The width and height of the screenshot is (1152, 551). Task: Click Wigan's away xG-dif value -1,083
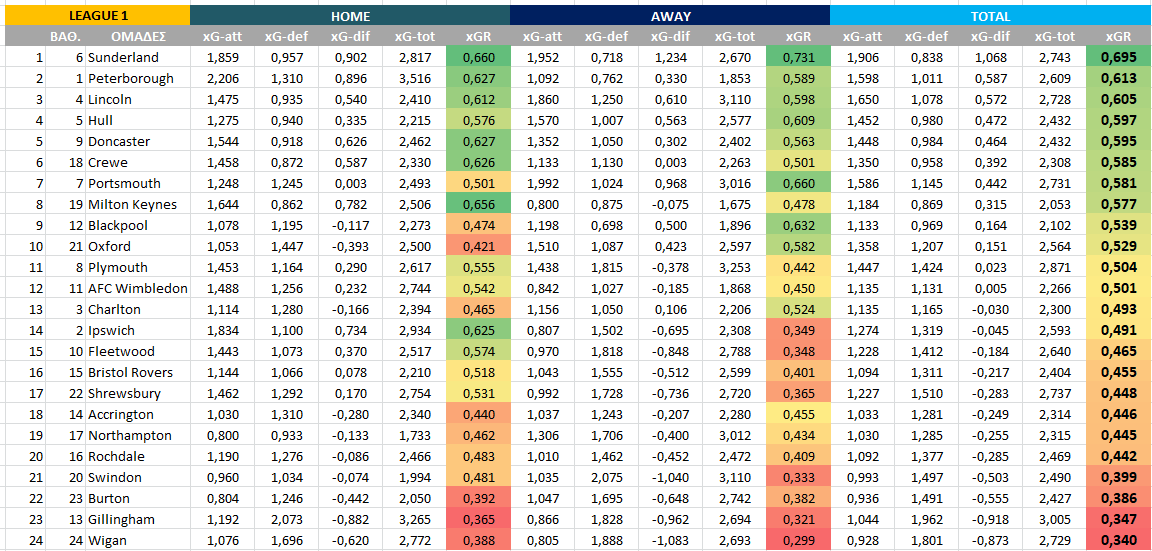(x=670, y=541)
